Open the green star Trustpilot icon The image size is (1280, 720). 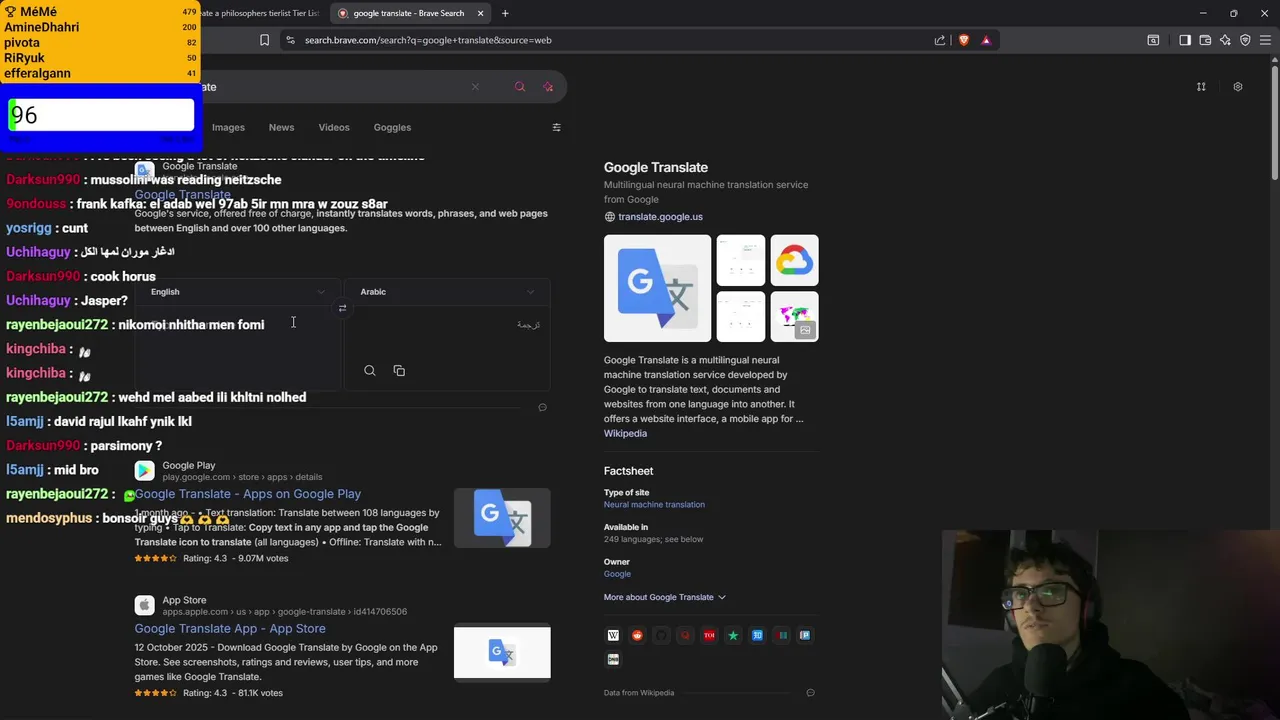(733, 635)
